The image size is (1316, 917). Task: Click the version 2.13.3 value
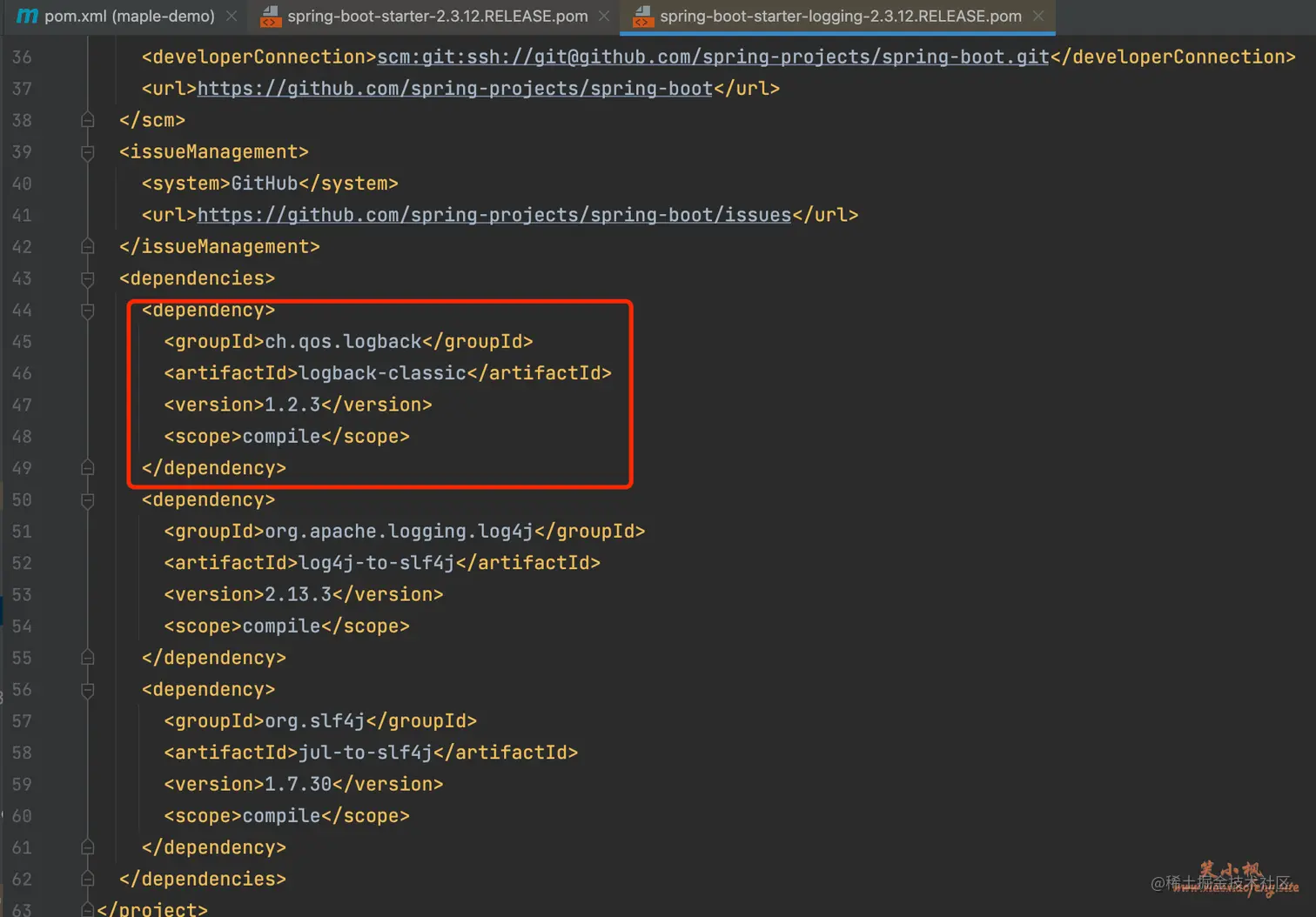click(299, 595)
